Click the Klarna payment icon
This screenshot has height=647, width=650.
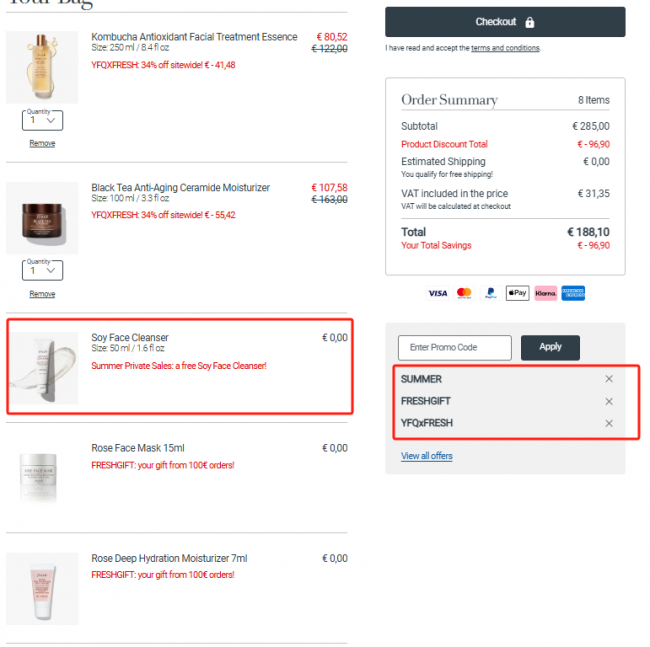(x=546, y=293)
